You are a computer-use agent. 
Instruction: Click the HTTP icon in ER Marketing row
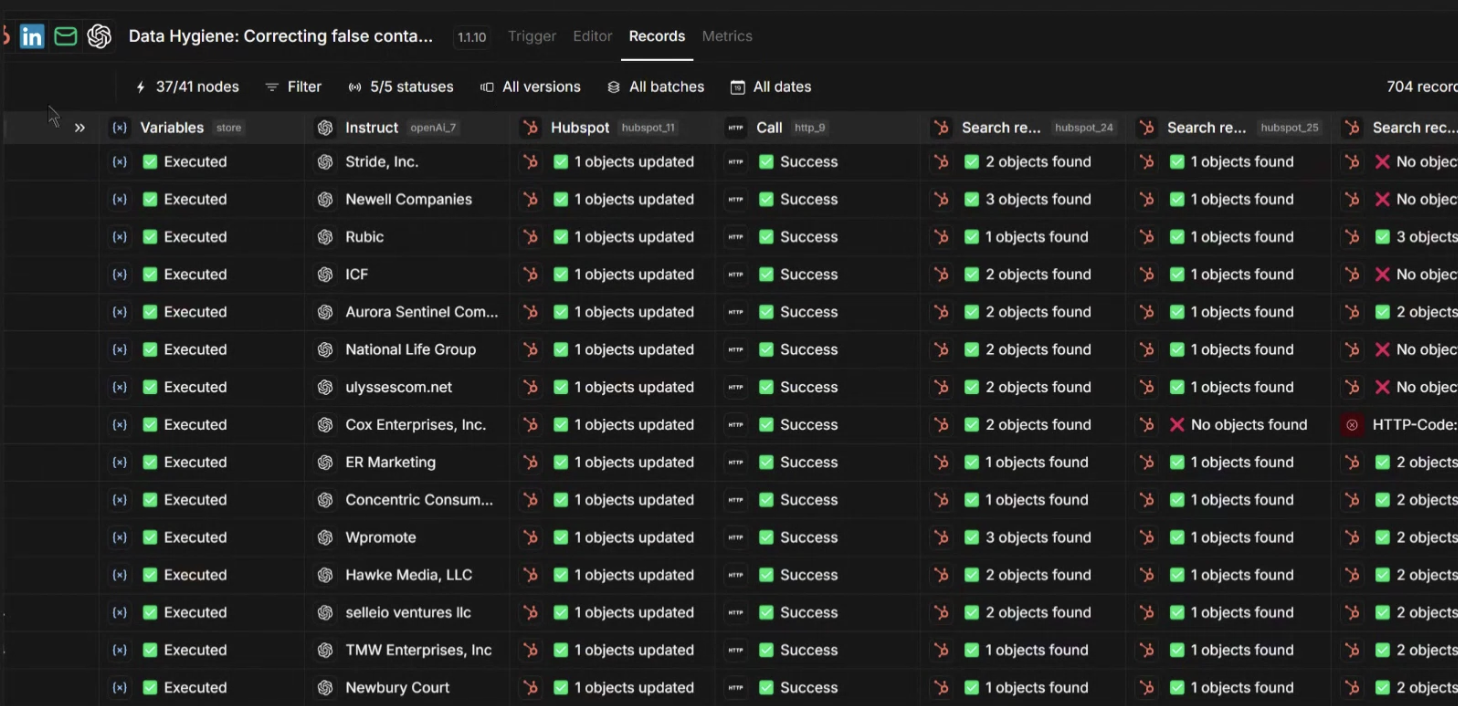[737, 463]
